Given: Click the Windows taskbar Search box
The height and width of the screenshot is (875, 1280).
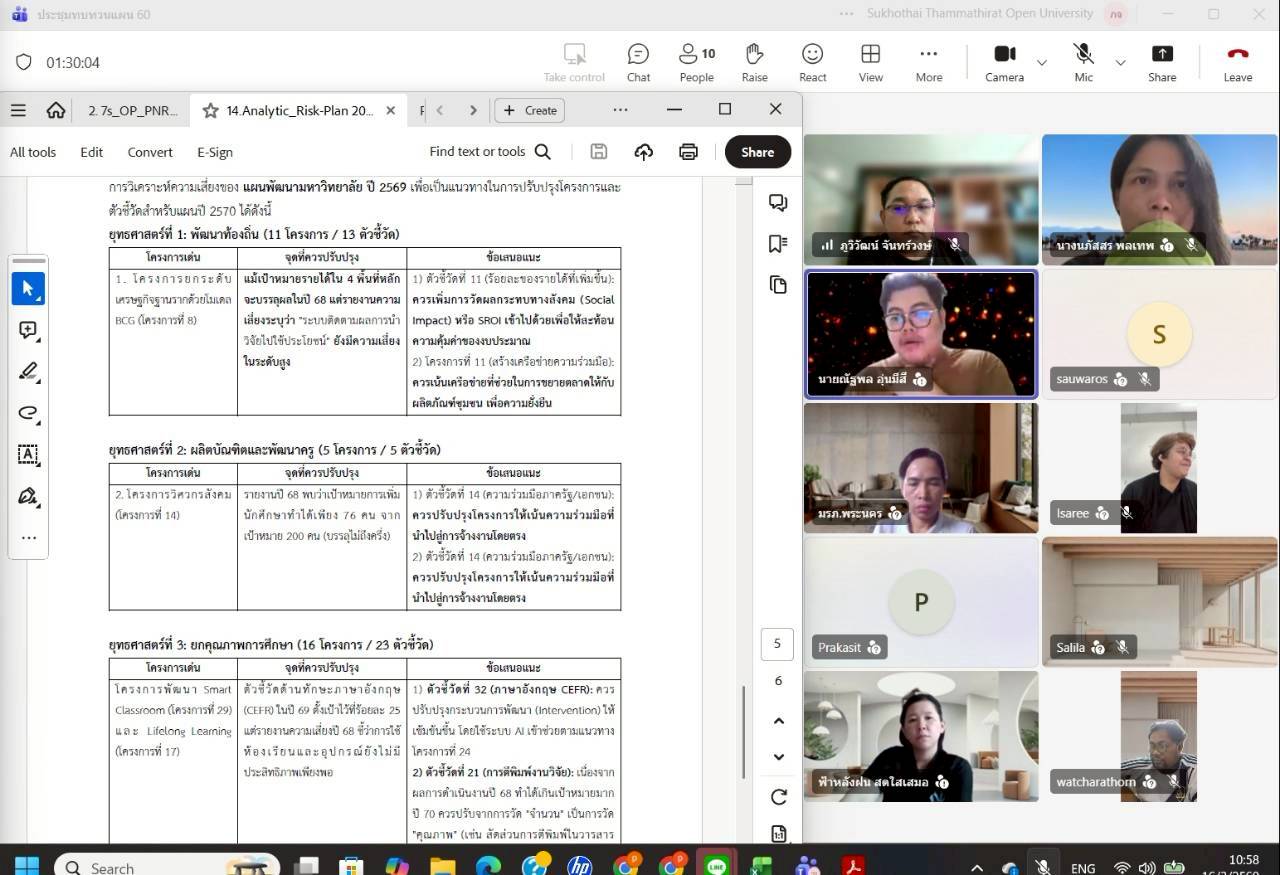Looking at the screenshot, I should pos(165,866).
